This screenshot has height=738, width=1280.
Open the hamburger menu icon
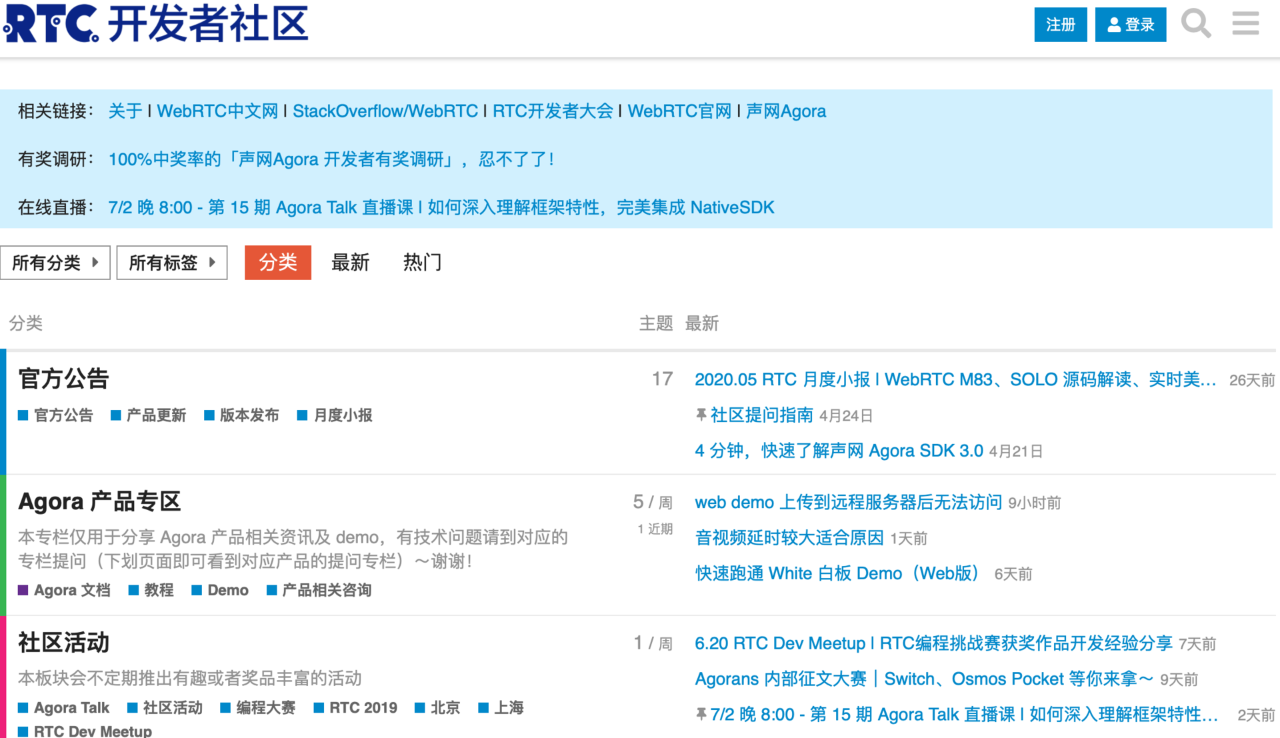point(1245,23)
